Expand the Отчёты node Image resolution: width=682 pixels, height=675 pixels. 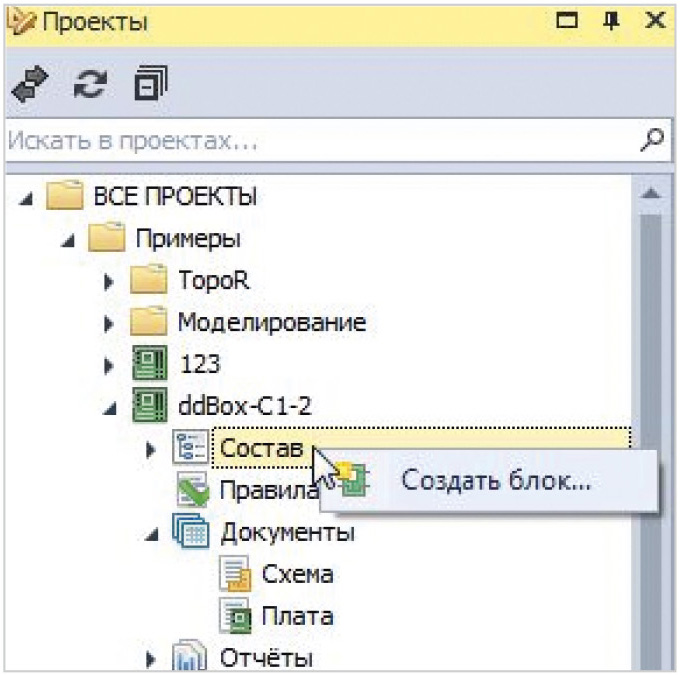pyautogui.click(x=152, y=659)
